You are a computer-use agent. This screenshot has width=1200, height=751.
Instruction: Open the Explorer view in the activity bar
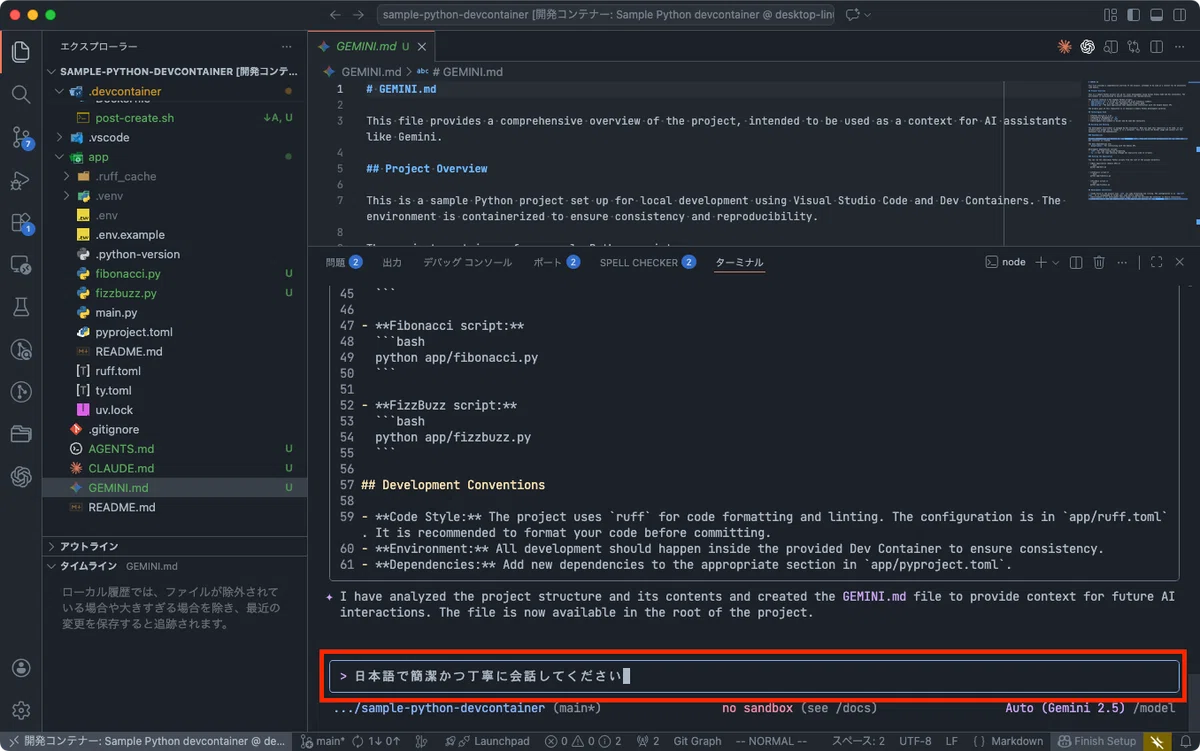point(21,51)
